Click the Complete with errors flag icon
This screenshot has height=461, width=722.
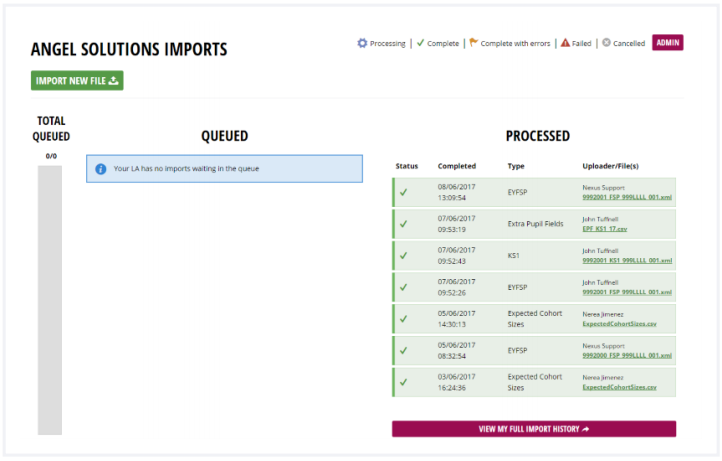[x=474, y=43]
